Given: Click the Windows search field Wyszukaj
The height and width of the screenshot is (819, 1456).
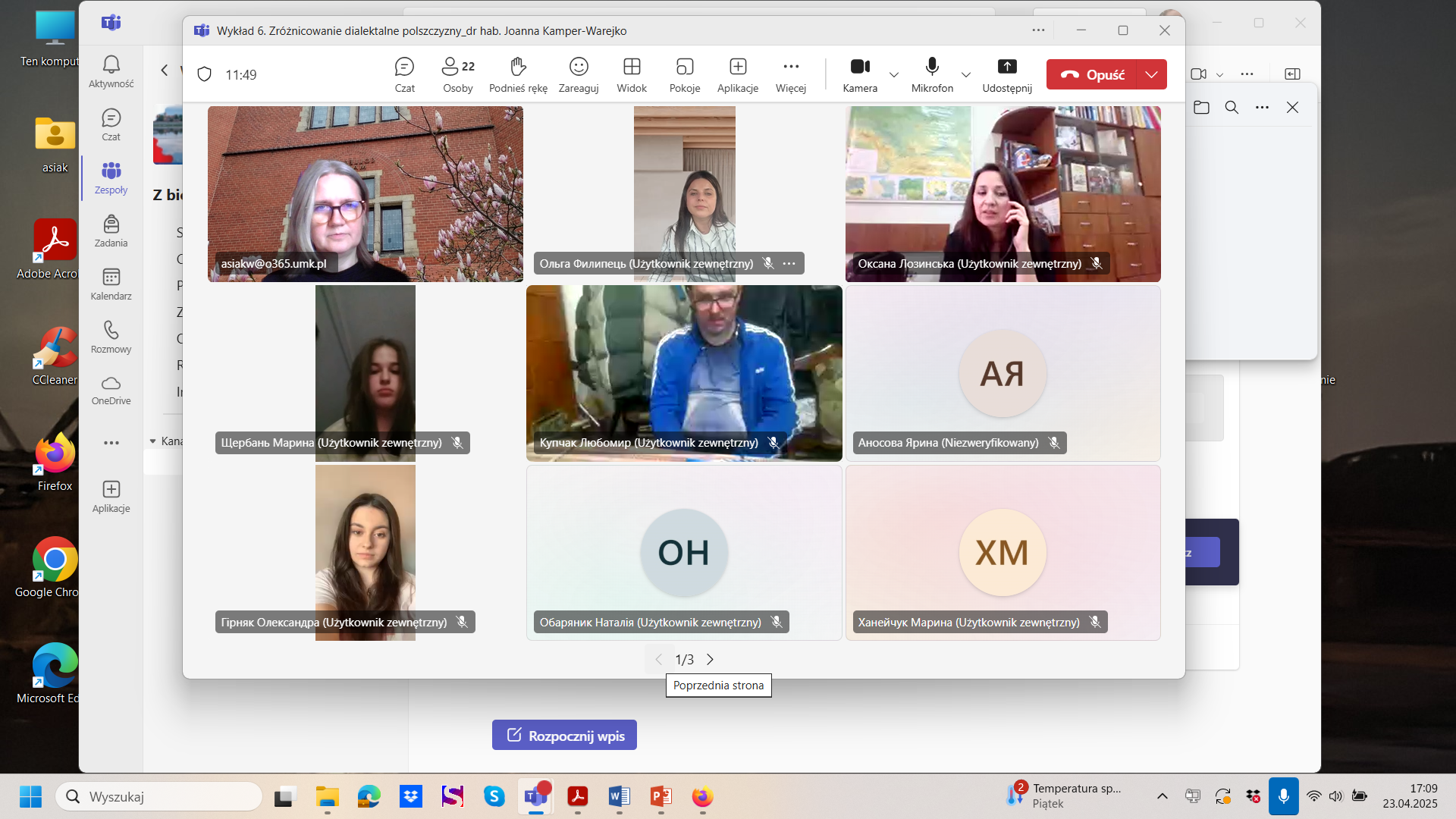Looking at the screenshot, I should [159, 796].
